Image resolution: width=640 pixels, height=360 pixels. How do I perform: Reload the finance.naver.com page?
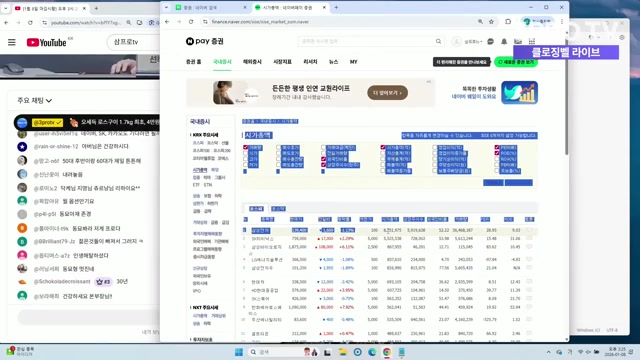pyautogui.click(x=191, y=22)
